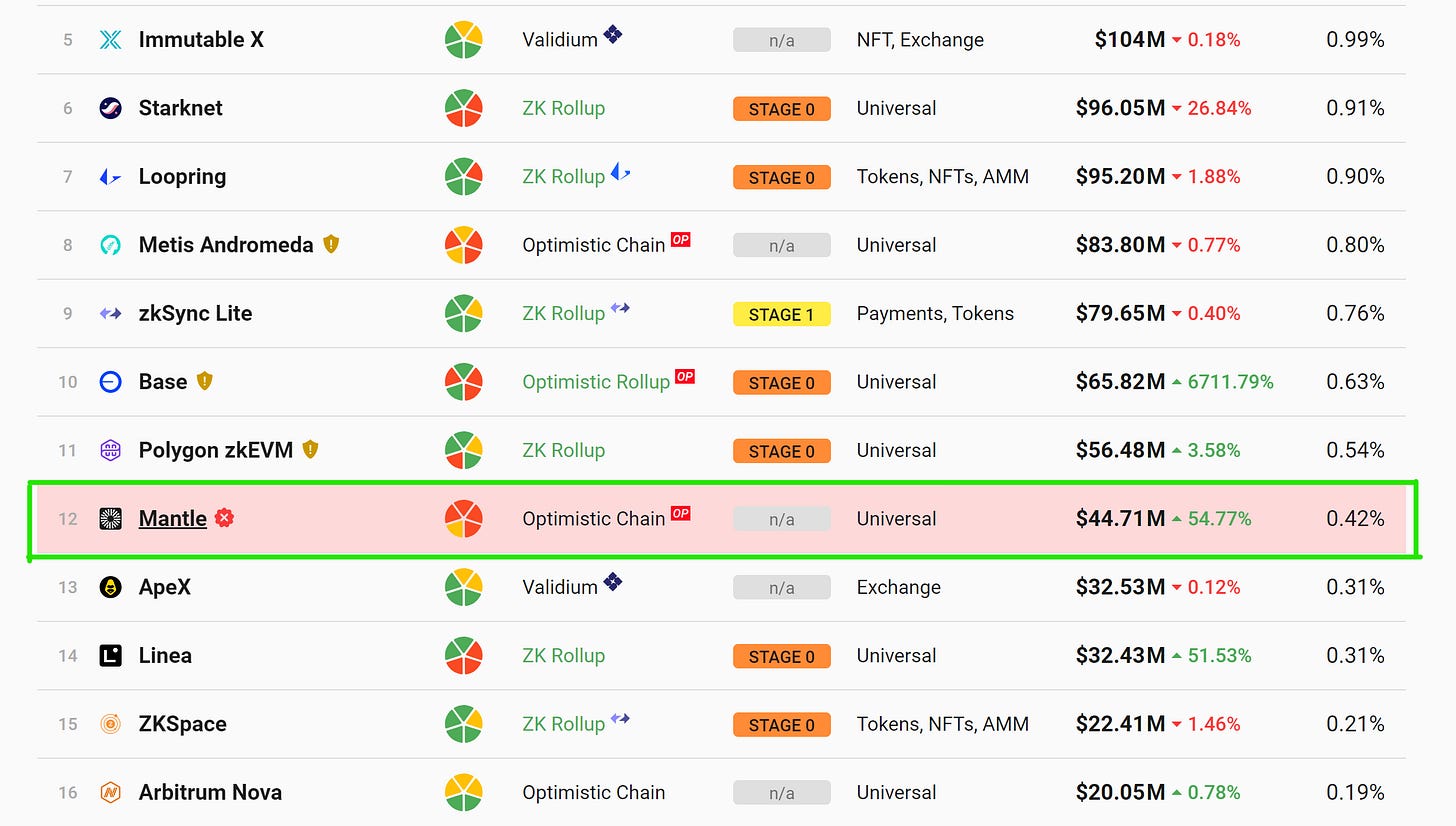Click the ApeX logo icon
The height and width of the screenshot is (826, 1456).
point(110,587)
